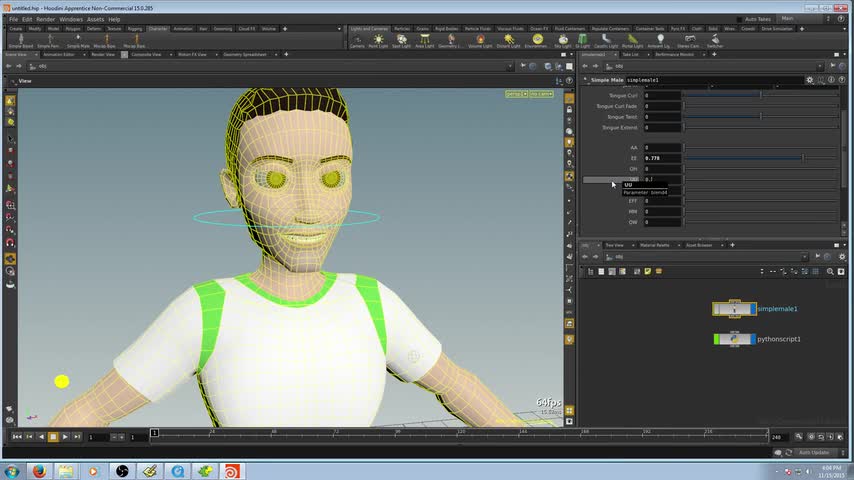This screenshot has width=854, height=480.
Task: Click the Simple Male shelf tool
Action: point(78,41)
